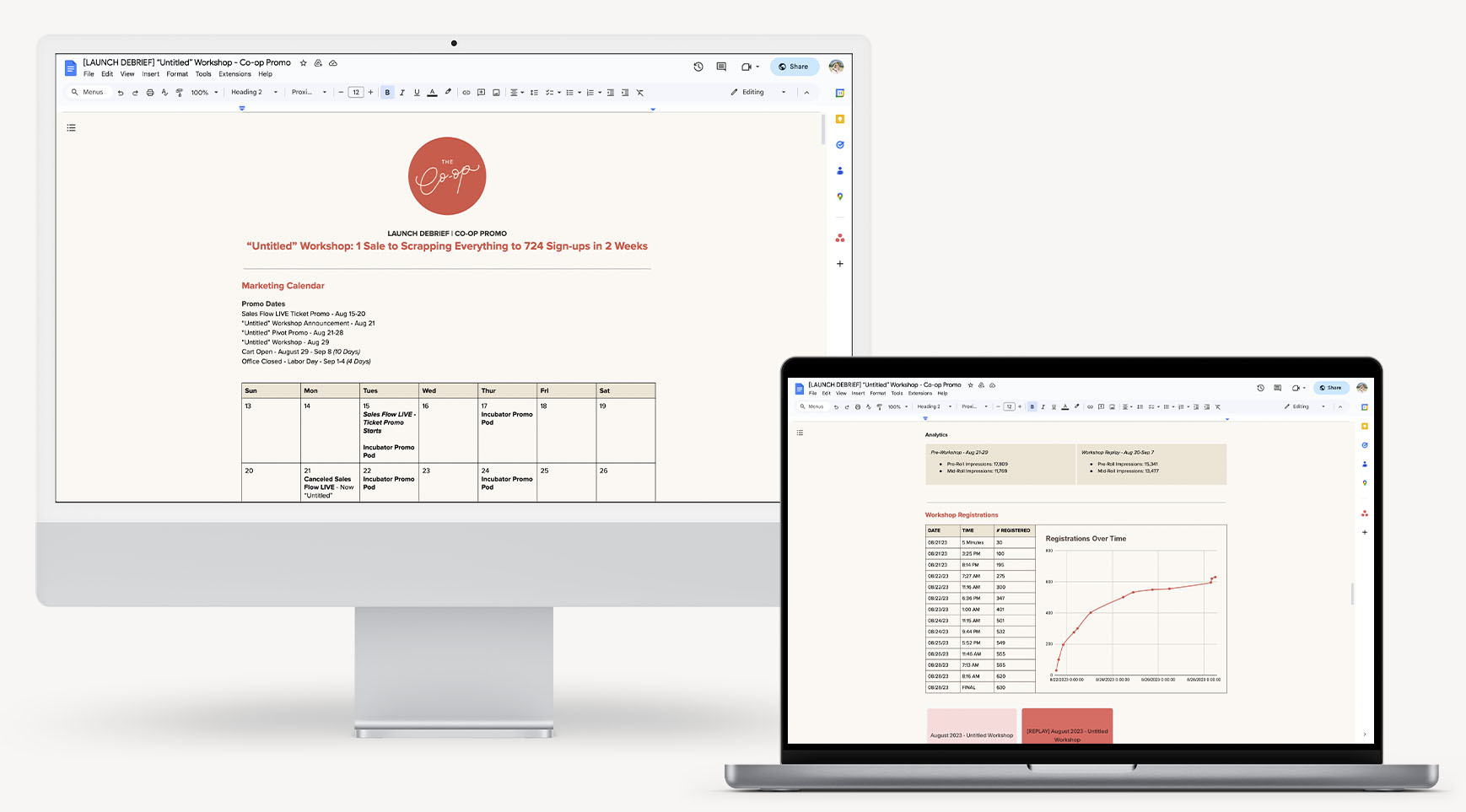Click the Share button
Image resolution: width=1466 pixels, height=812 pixels.
[794, 66]
